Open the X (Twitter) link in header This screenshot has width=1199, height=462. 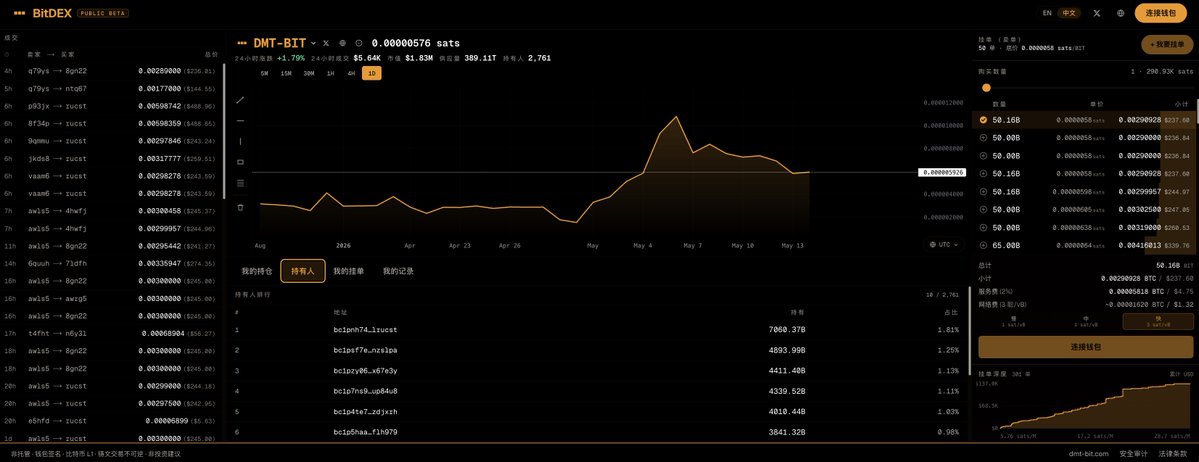pos(1097,13)
